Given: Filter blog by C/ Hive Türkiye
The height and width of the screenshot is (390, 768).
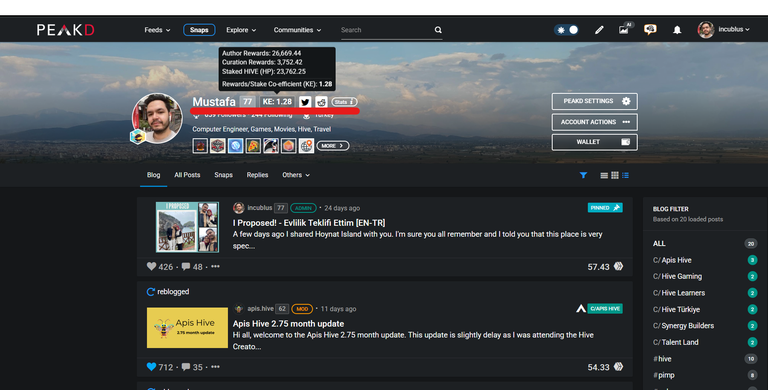Looking at the screenshot, I should tap(704, 310).
